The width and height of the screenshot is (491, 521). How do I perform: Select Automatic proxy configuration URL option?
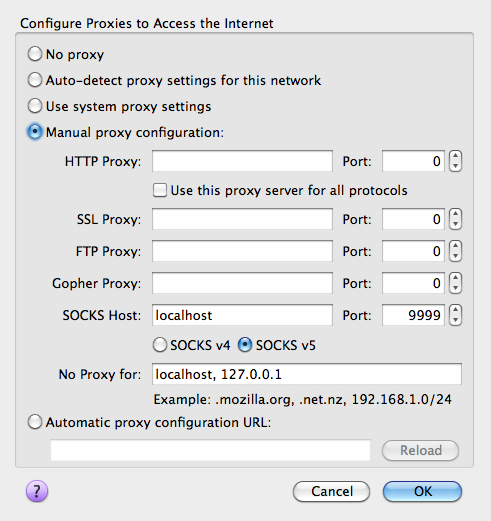click(35, 422)
